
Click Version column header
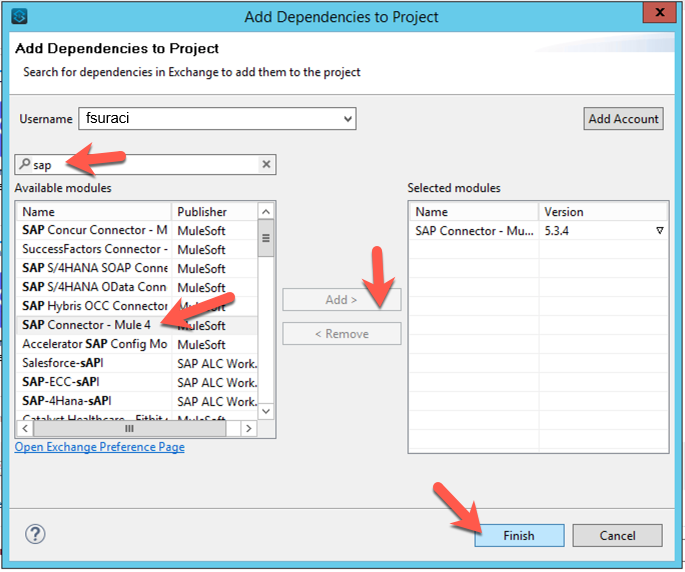pos(603,212)
